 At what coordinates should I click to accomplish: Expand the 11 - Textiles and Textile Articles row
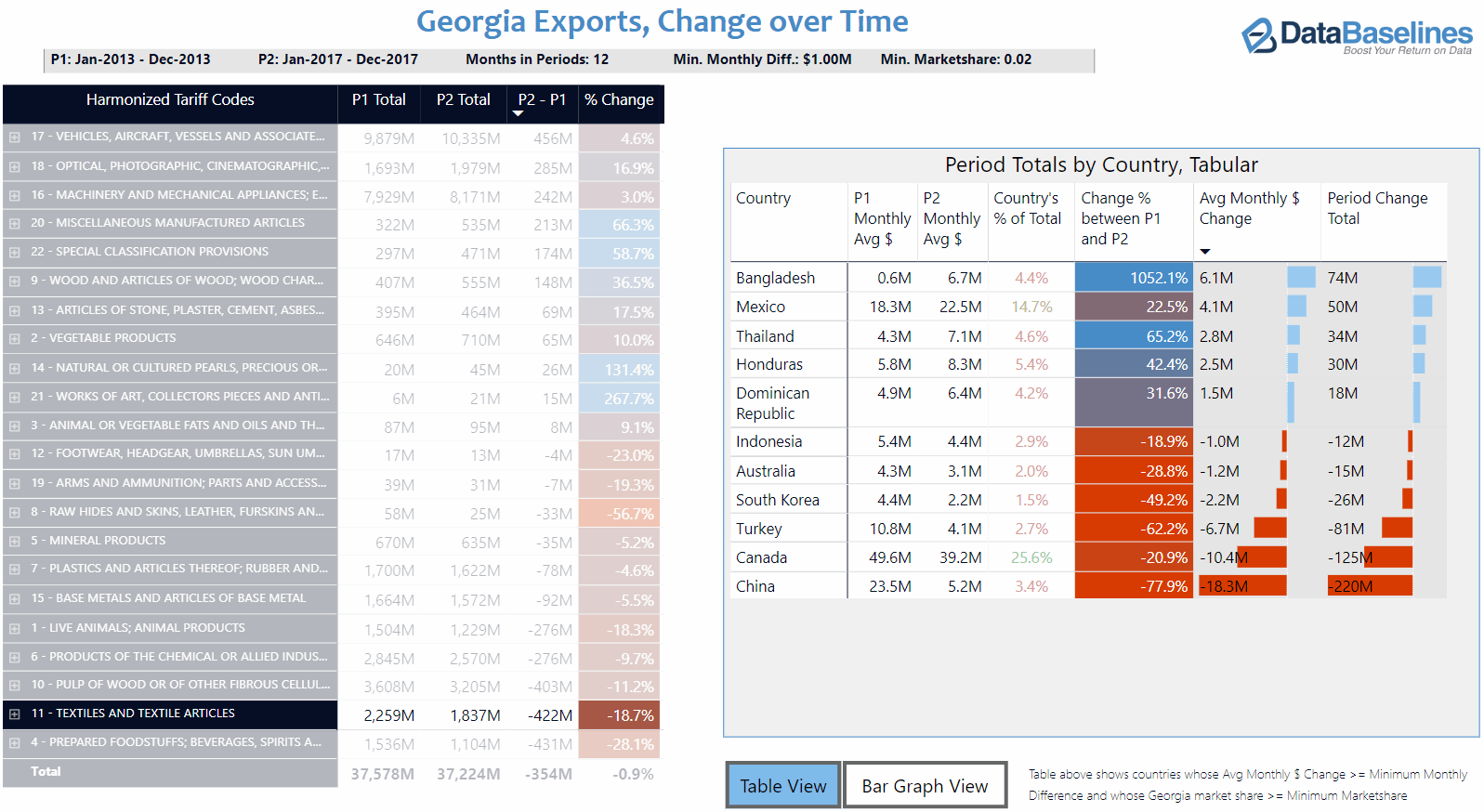coord(15,714)
